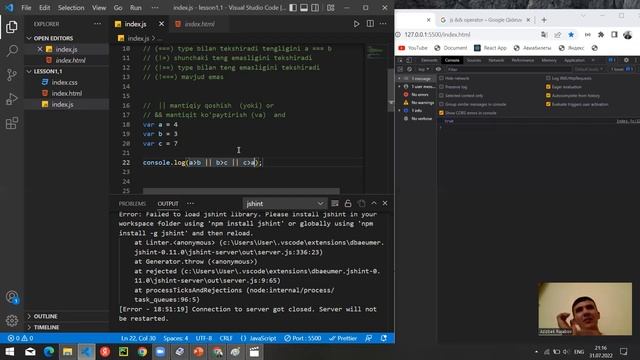Expand the TIMELINE section
This screenshot has width=640, height=360.
tap(46, 327)
